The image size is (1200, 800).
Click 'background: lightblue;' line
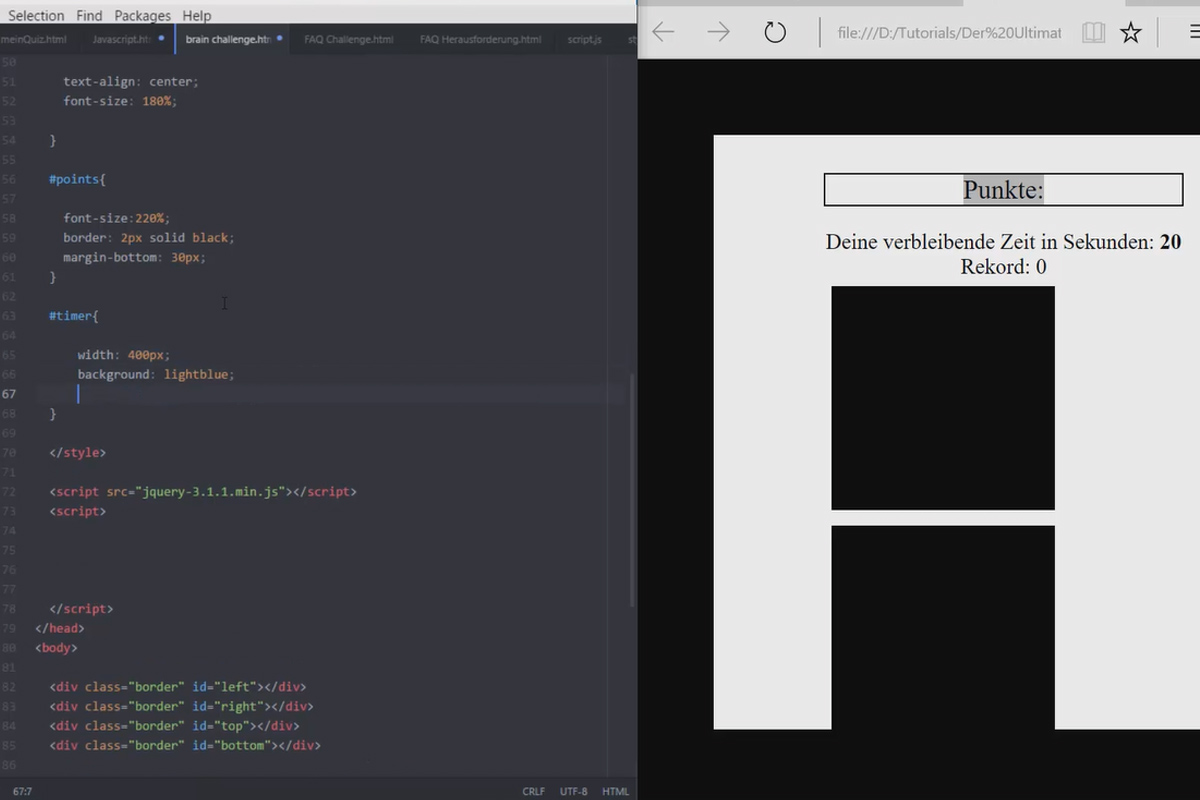(x=156, y=374)
